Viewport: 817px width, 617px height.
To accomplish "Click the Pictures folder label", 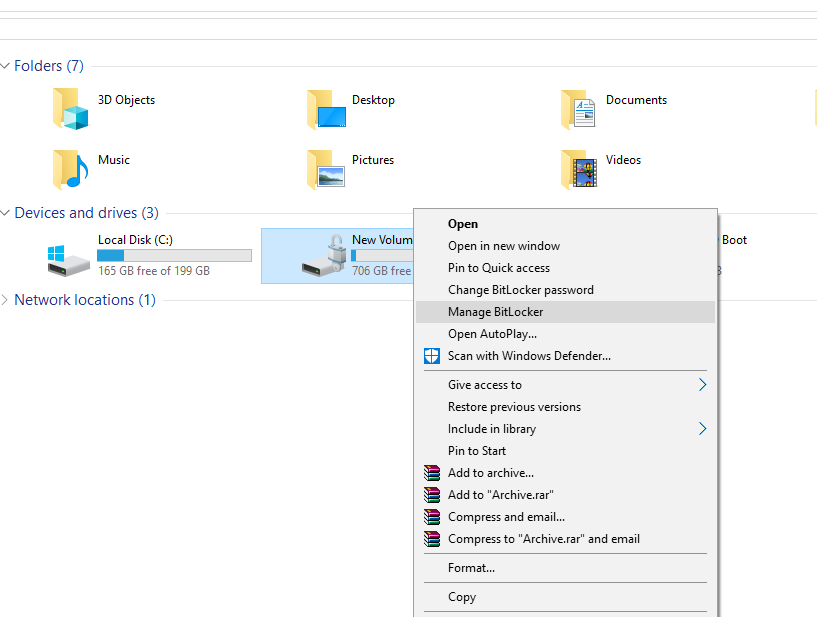I will pos(373,160).
